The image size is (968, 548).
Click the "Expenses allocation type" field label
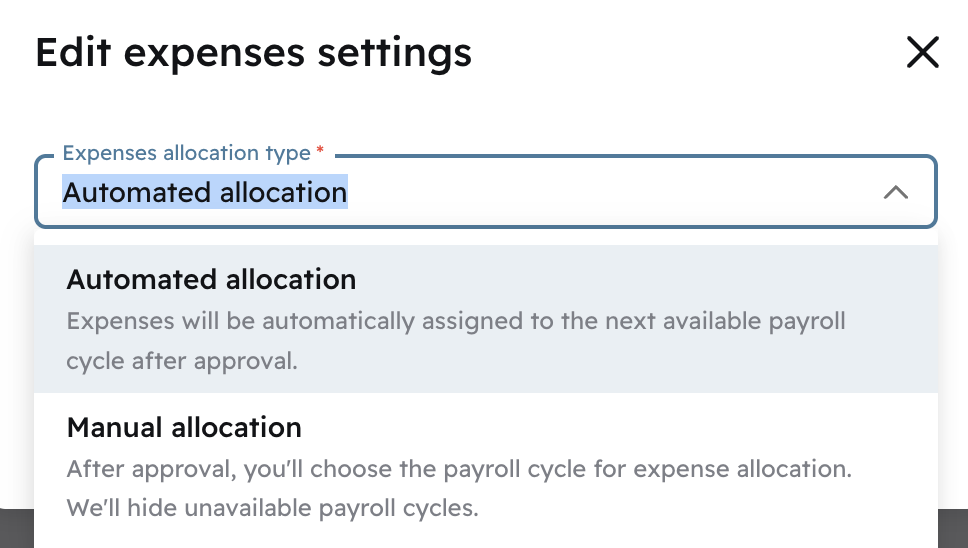186,153
